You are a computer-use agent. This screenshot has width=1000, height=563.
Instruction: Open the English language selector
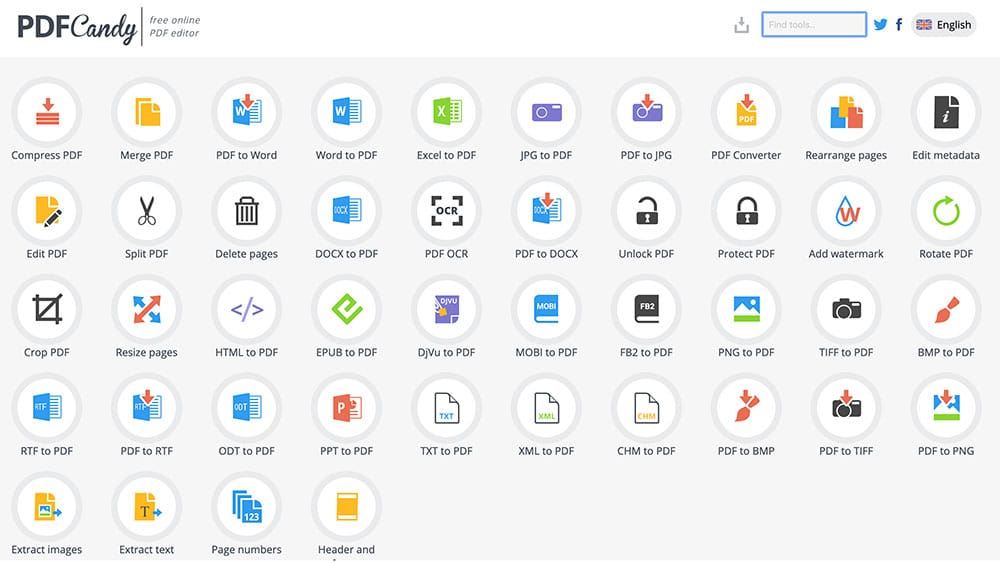click(x=944, y=25)
